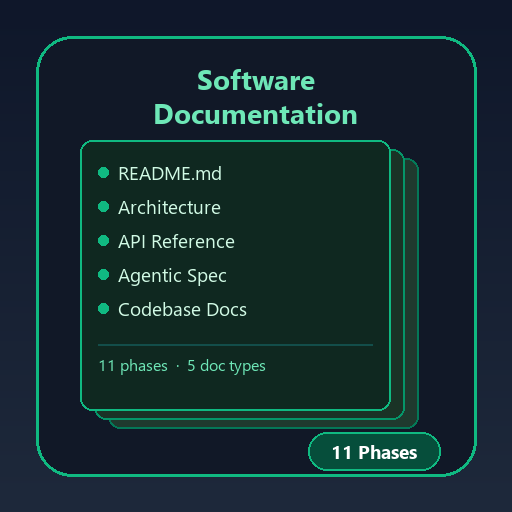This screenshot has height=512, width=512.
Task: Click the green bullet beside Architecture
Action: pyautogui.click(x=104, y=207)
